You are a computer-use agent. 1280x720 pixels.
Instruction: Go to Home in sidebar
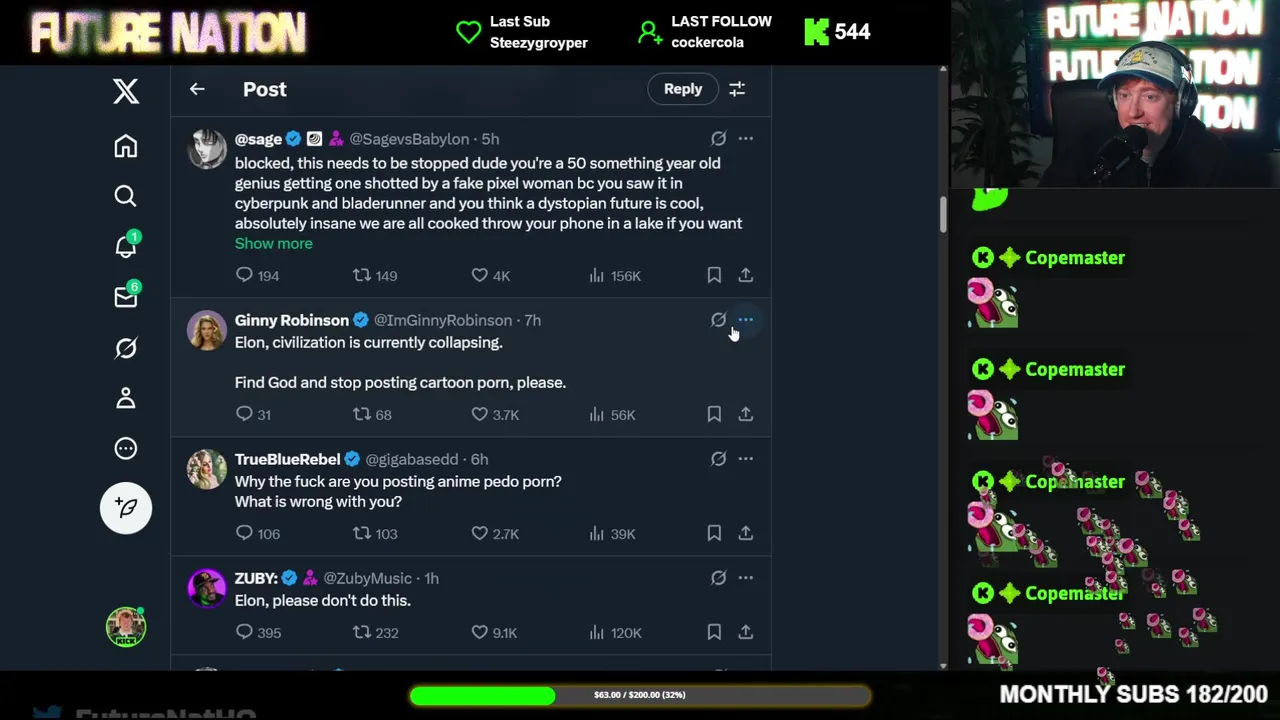tap(125, 146)
